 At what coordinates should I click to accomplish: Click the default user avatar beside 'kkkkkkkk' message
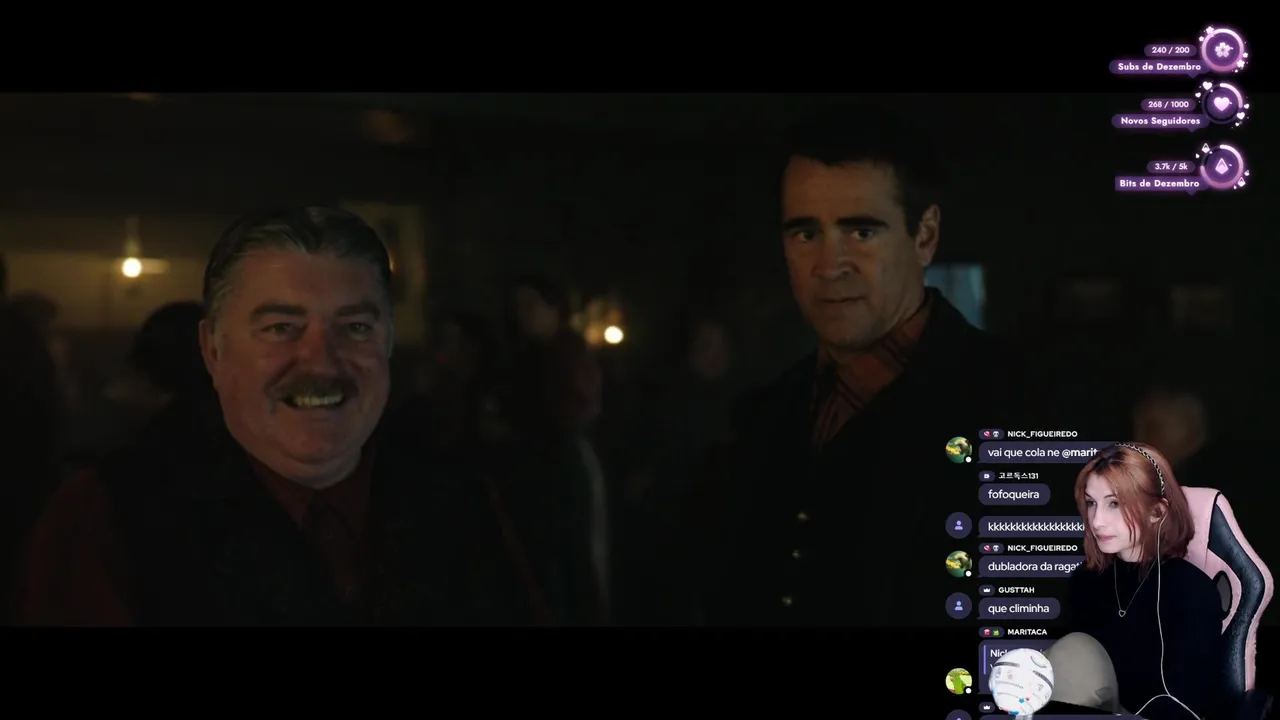pyautogui.click(x=958, y=524)
